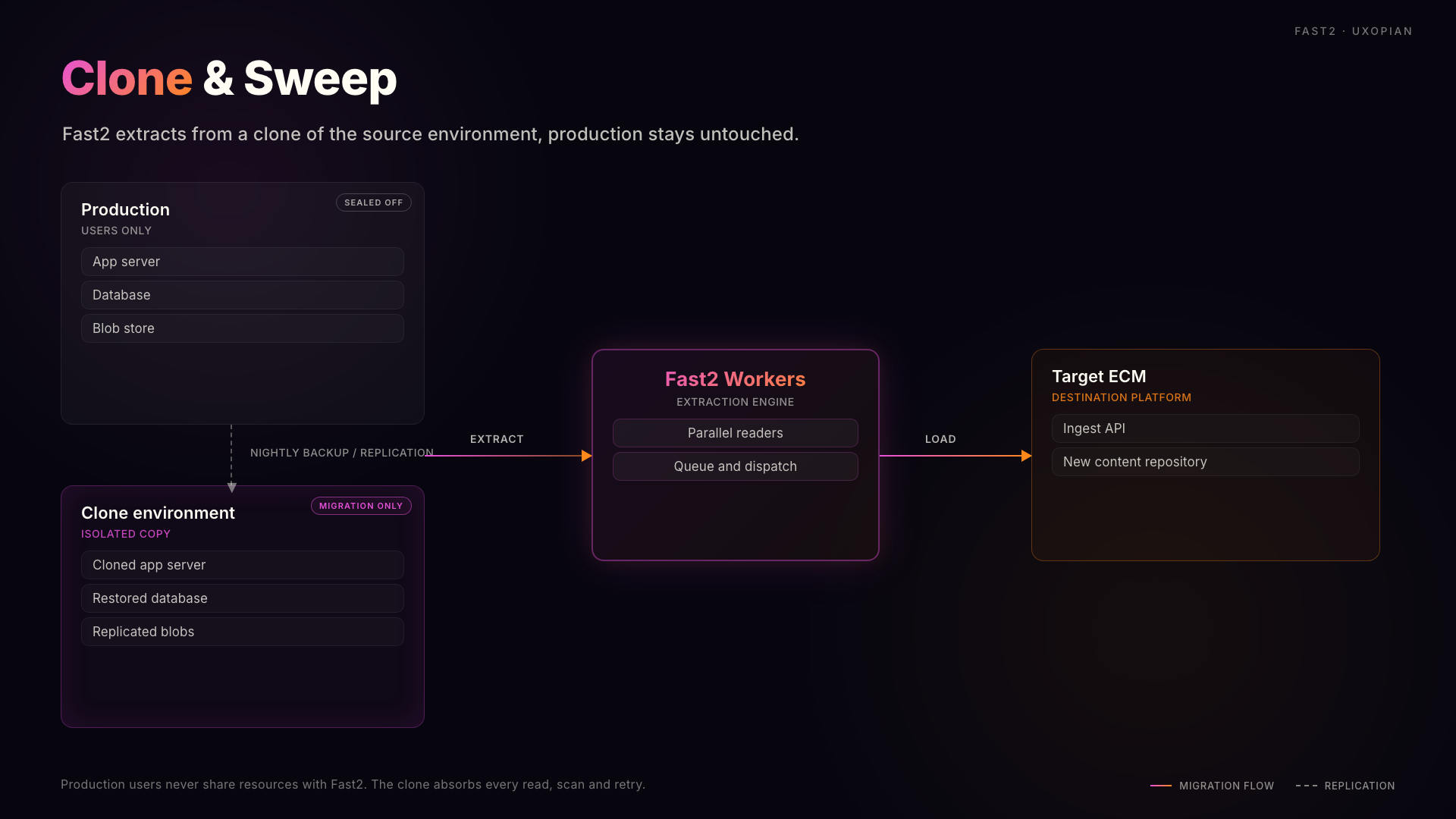The height and width of the screenshot is (819, 1456).
Task: Click the ISOLATED COPY subtitle
Action: tap(126, 534)
